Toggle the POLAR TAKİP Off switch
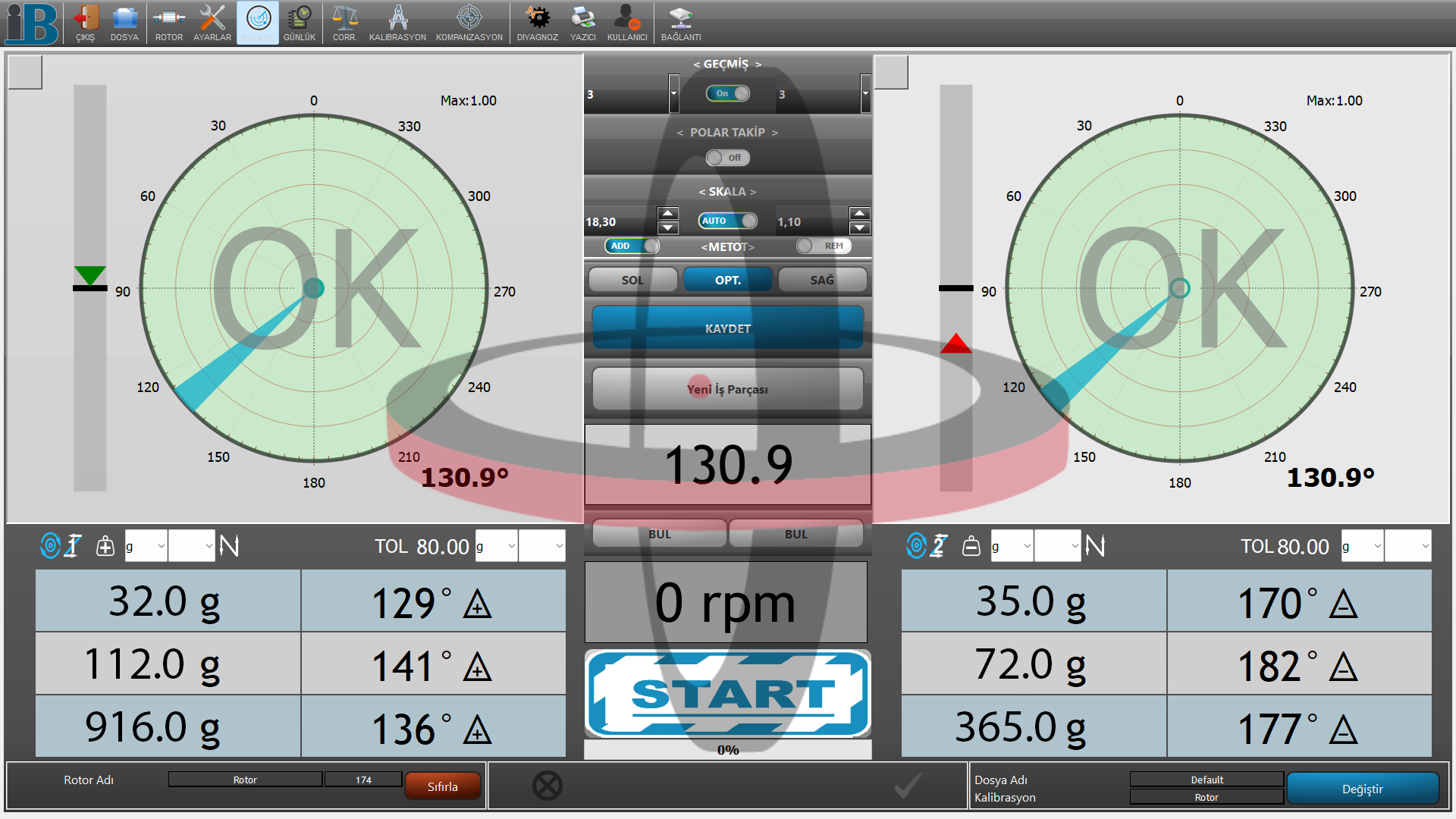The height and width of the screenshot is (819, 1456). click(728, 158)
